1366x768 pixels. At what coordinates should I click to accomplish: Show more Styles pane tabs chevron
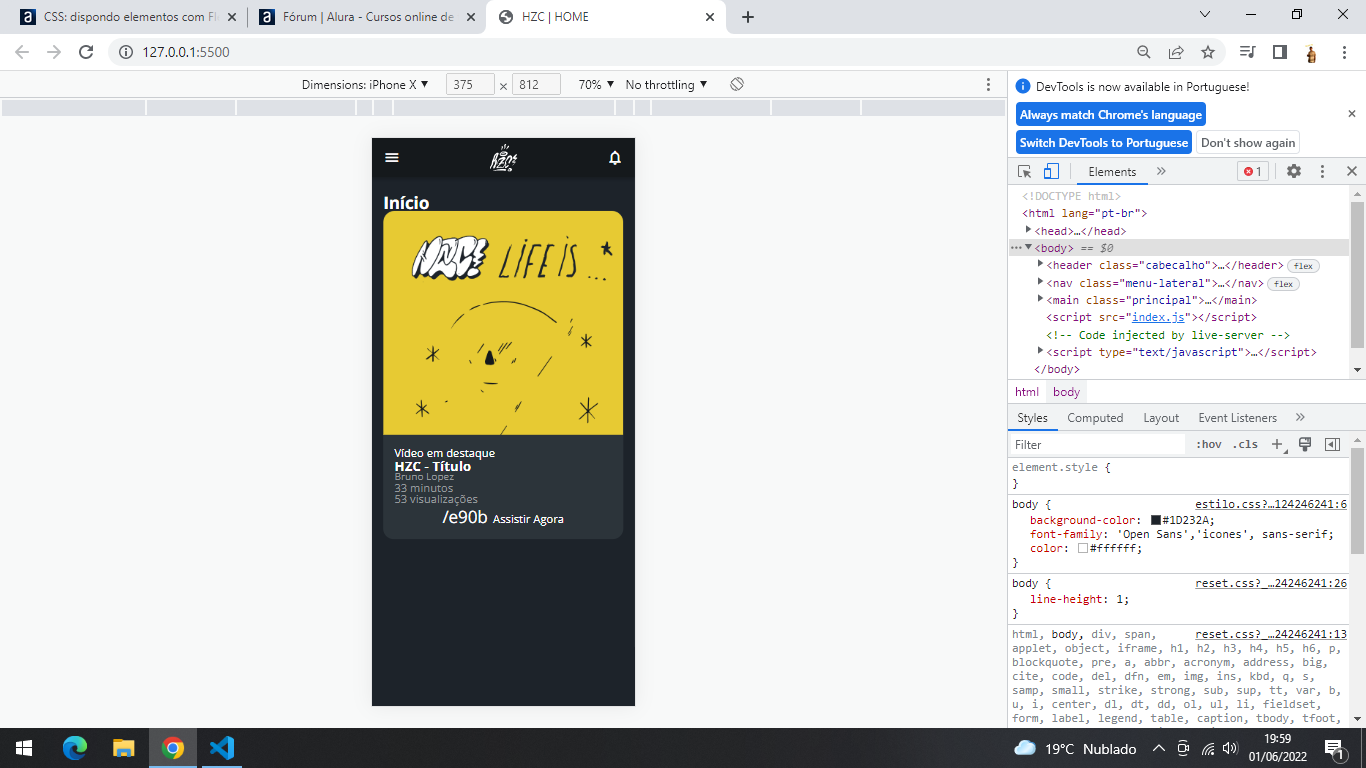click(1300, 417)
